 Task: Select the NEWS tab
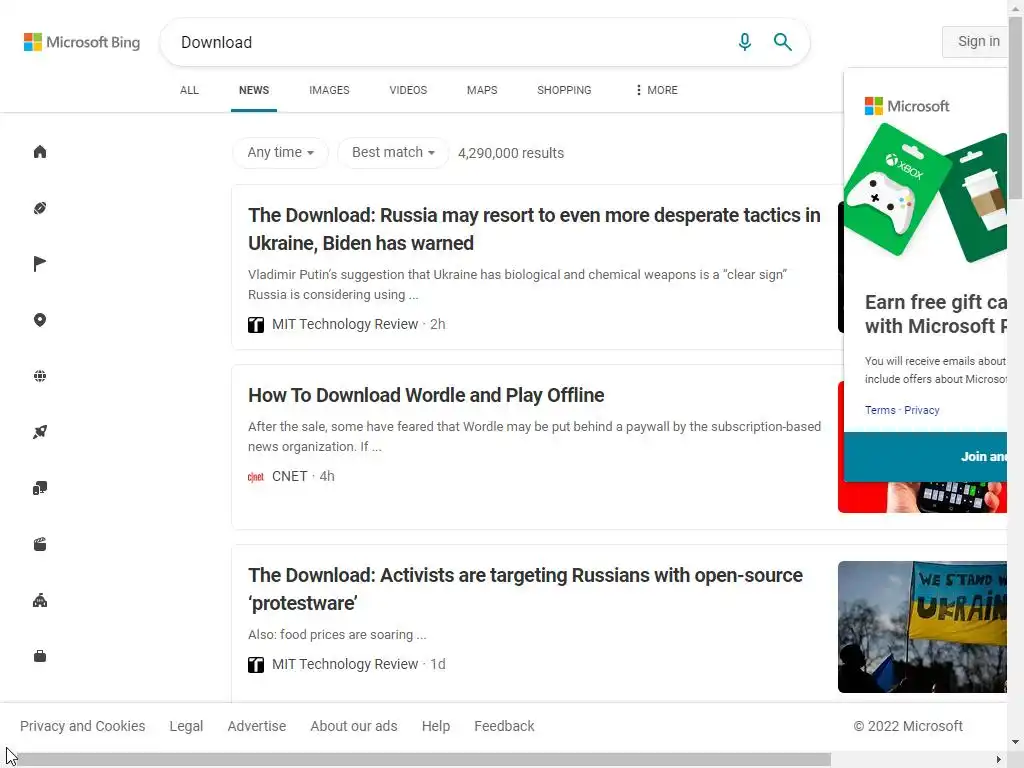[x=254, y=90]
